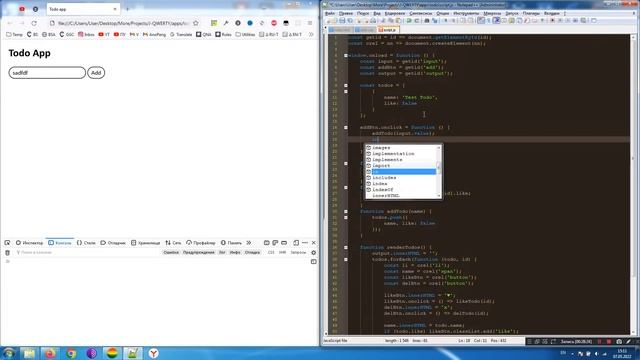Bookmark this page with the star icon
The image size is (640, 360).
tap(196, 23)
